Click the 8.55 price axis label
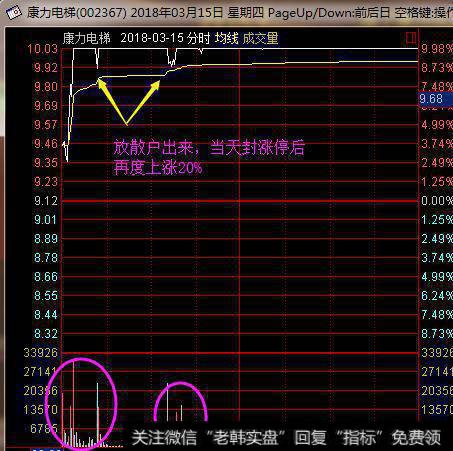Image resolution: width=453 pixels, height=451 pixels. (46, 296)
